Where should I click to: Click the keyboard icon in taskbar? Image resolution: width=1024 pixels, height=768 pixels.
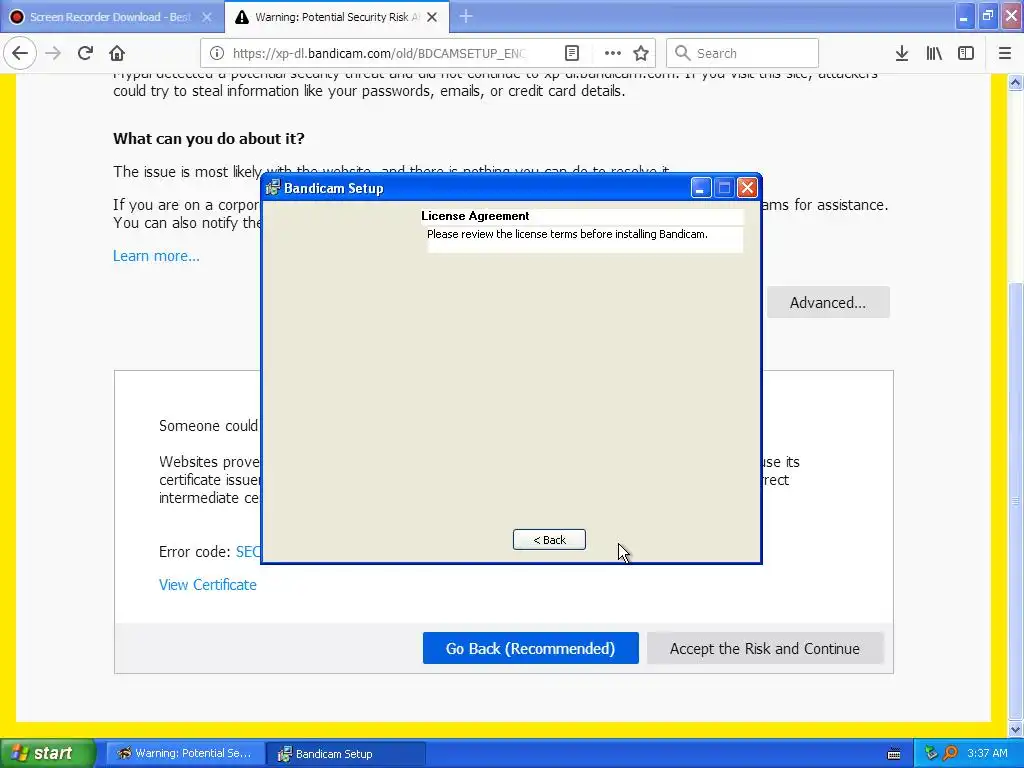(x=894, y=754)
